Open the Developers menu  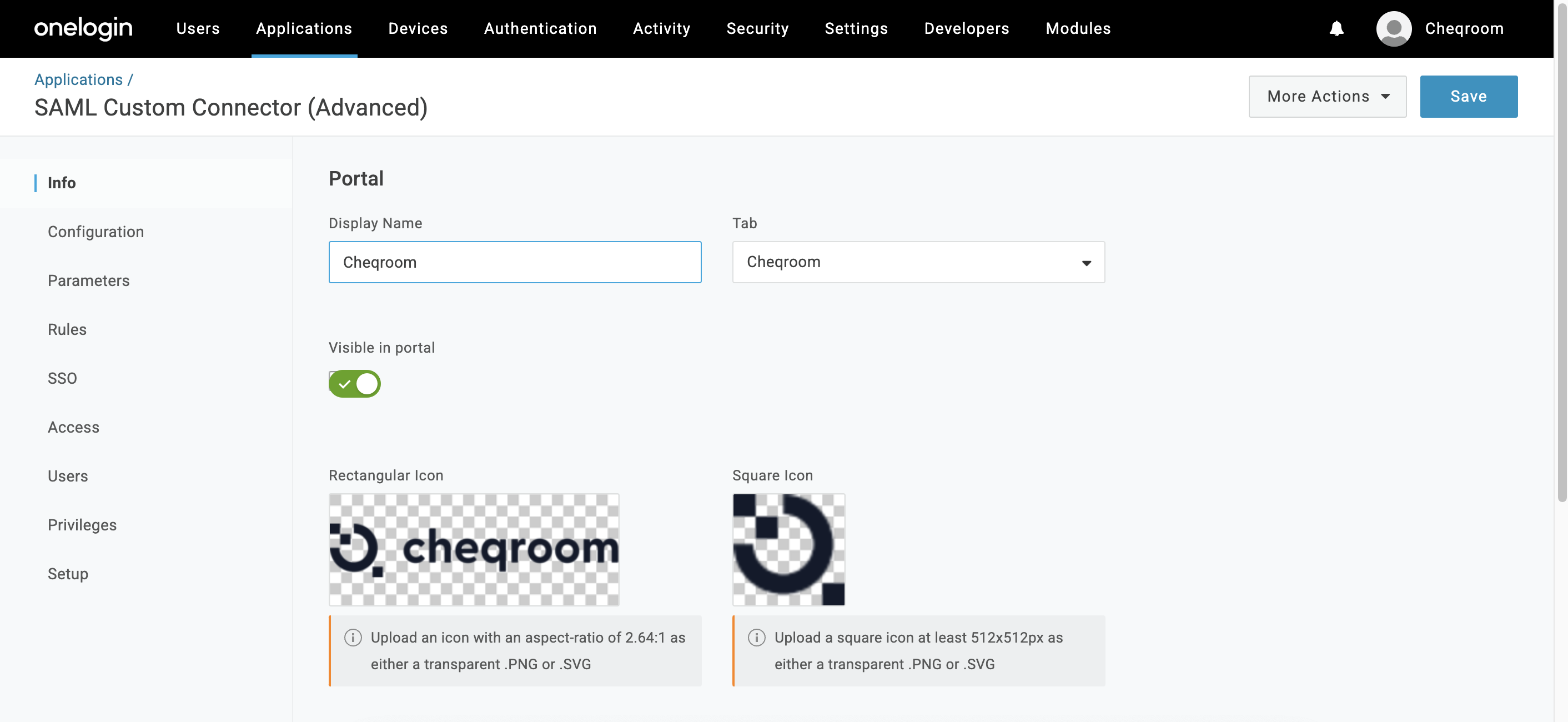click(967, 29)
